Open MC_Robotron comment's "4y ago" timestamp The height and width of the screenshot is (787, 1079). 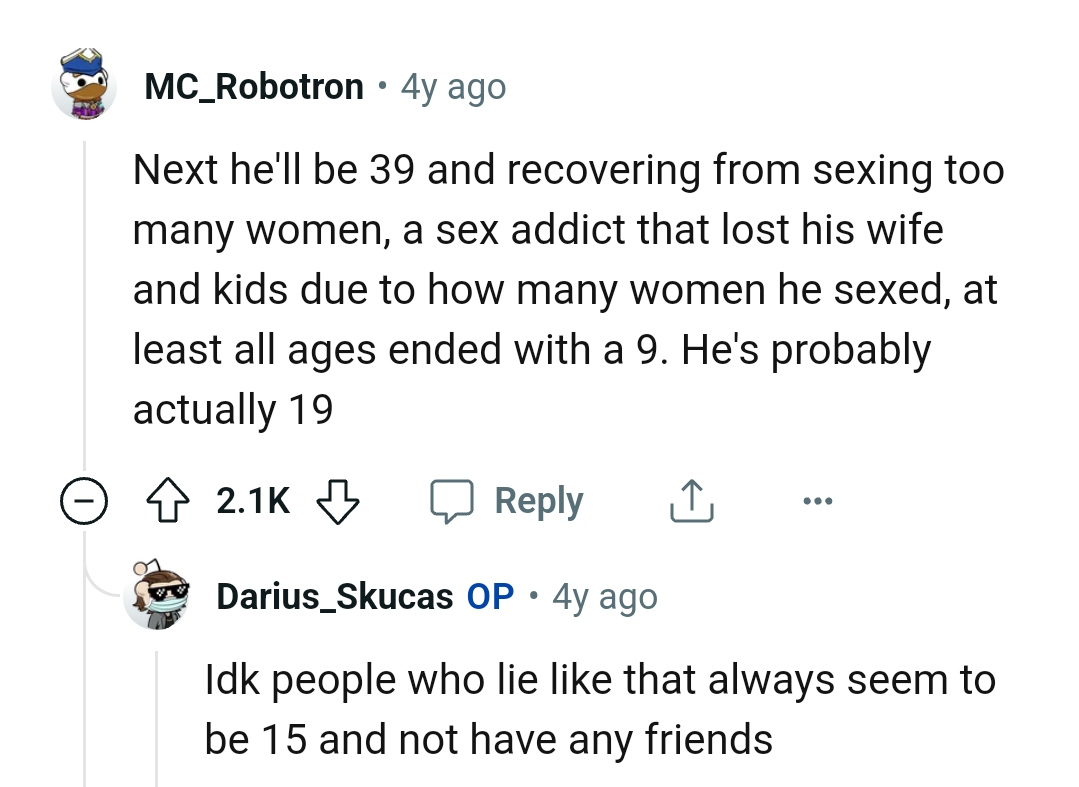(453, 87)
